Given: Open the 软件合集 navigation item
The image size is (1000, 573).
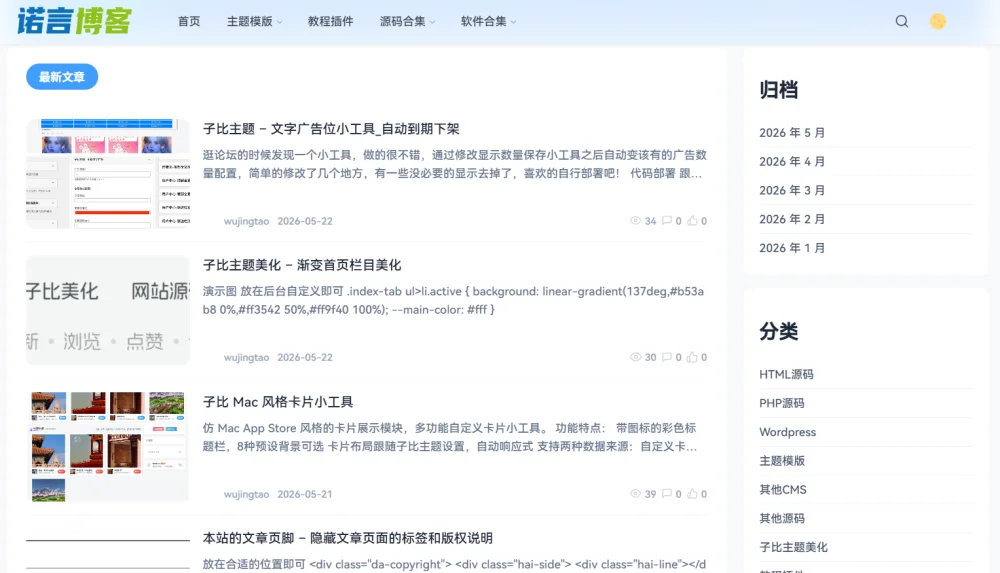Looking at the screenshot, I should 483,21.
